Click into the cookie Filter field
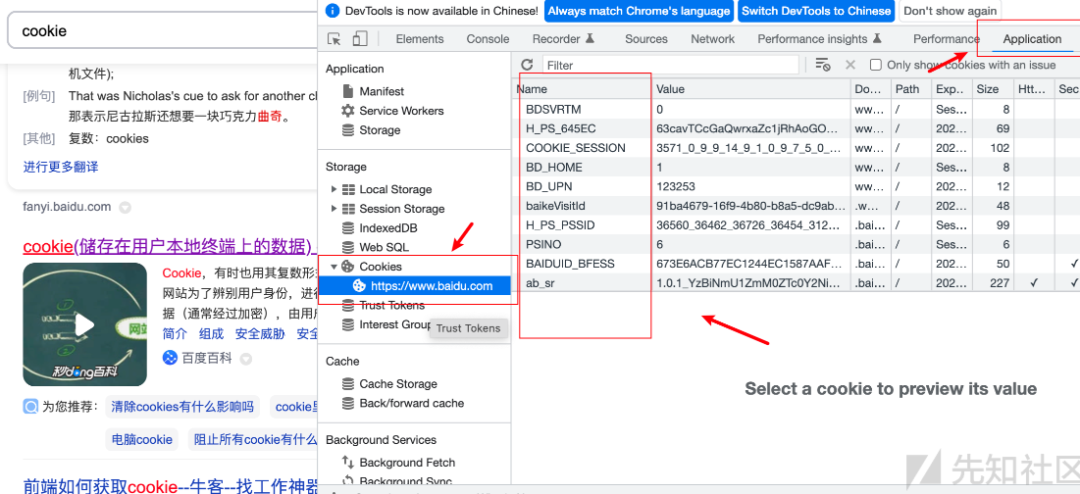Image resolution: width=1080 pixels, height=494 pixels. [x=670, y=65]
